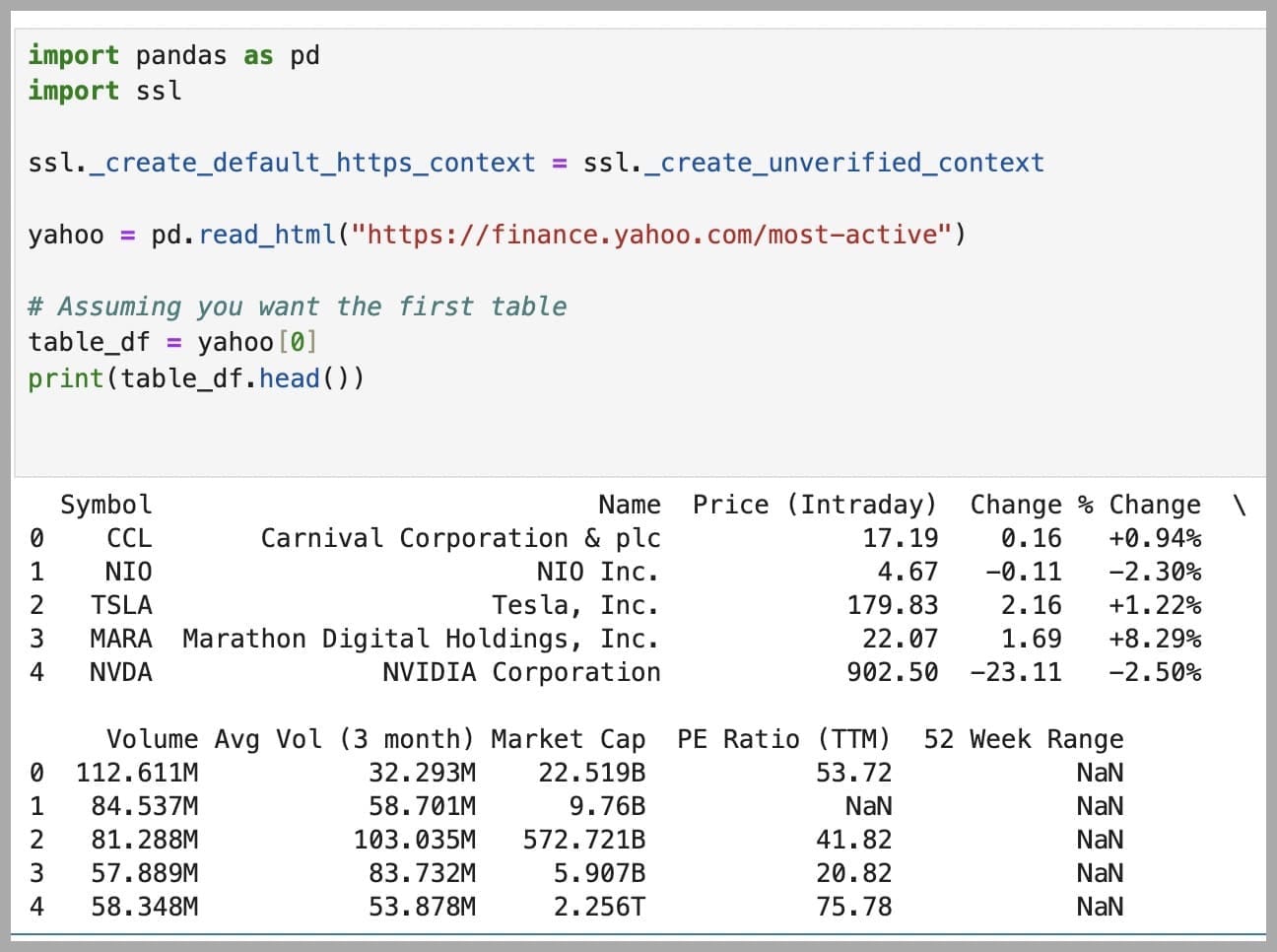Select the first table comment line
Viewport: 1277px width, 952px height.
tap(296, 306)
